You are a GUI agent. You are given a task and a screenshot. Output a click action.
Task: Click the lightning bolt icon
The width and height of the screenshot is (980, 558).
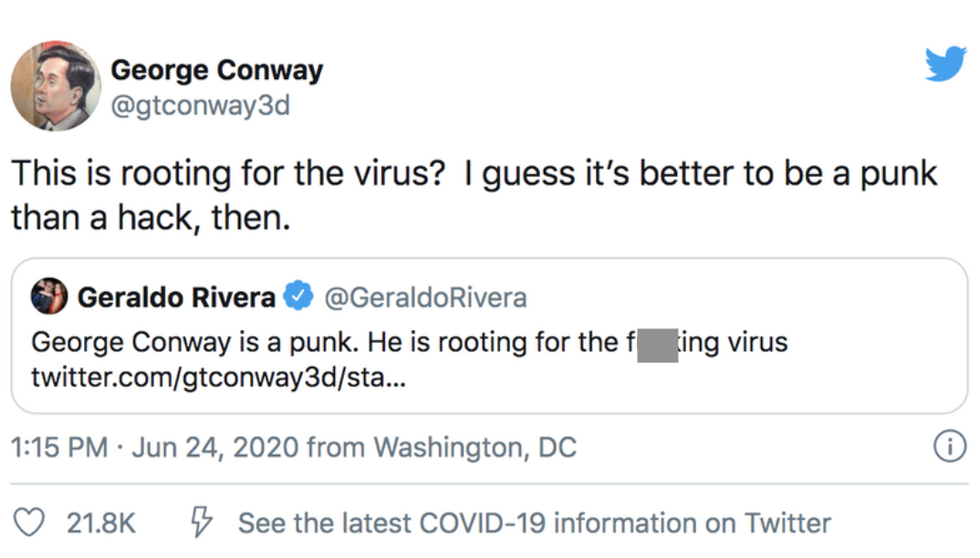(x=201, y=522)
